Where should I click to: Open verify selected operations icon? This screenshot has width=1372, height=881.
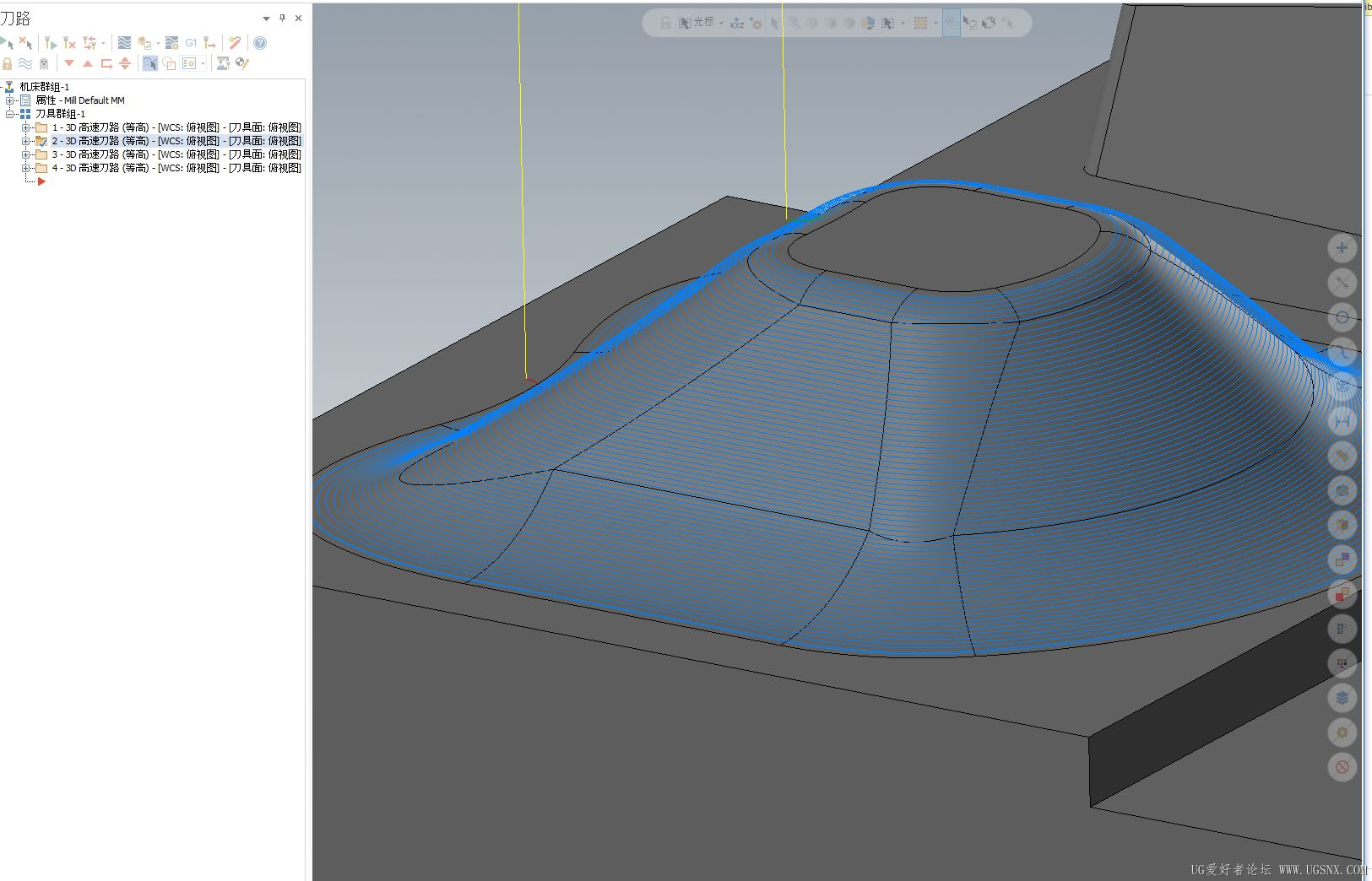(x=144, y=43)
